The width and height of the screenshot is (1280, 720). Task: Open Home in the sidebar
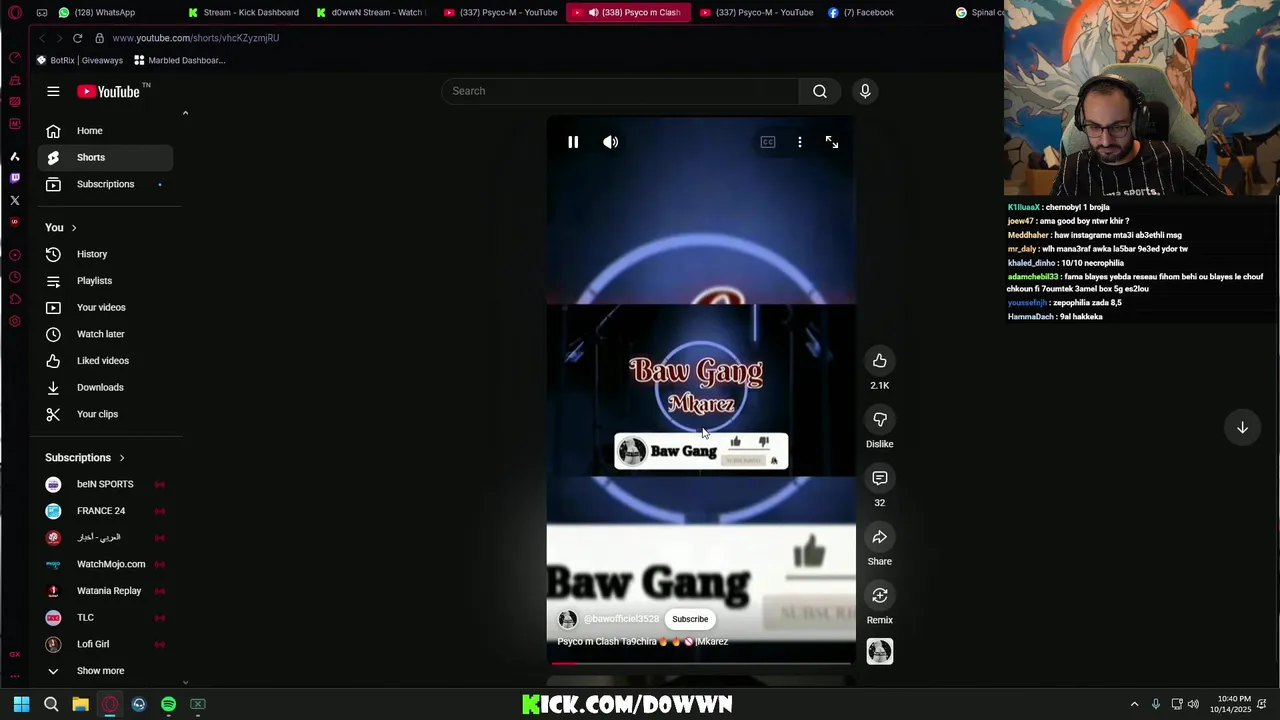(105, 131)
